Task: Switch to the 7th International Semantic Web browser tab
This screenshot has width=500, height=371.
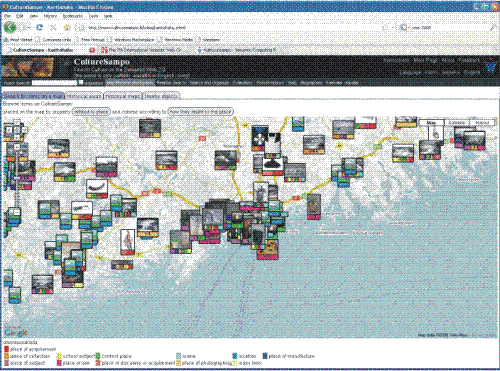Action: point(142,50)
